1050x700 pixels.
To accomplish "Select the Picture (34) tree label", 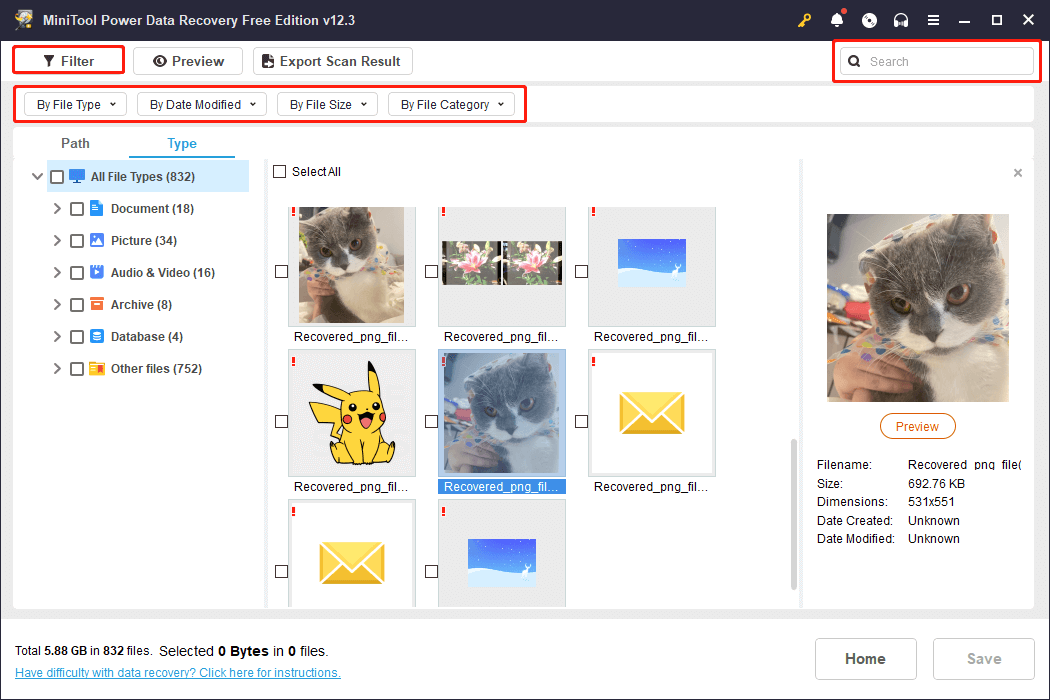I will click(144, 240).
